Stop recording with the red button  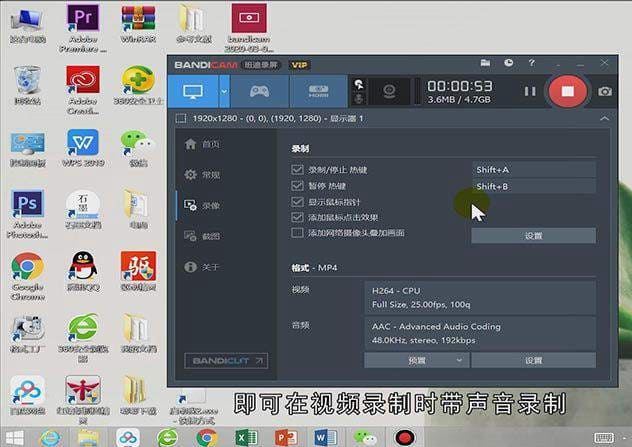pyautogui.click(x=568, y=91)
